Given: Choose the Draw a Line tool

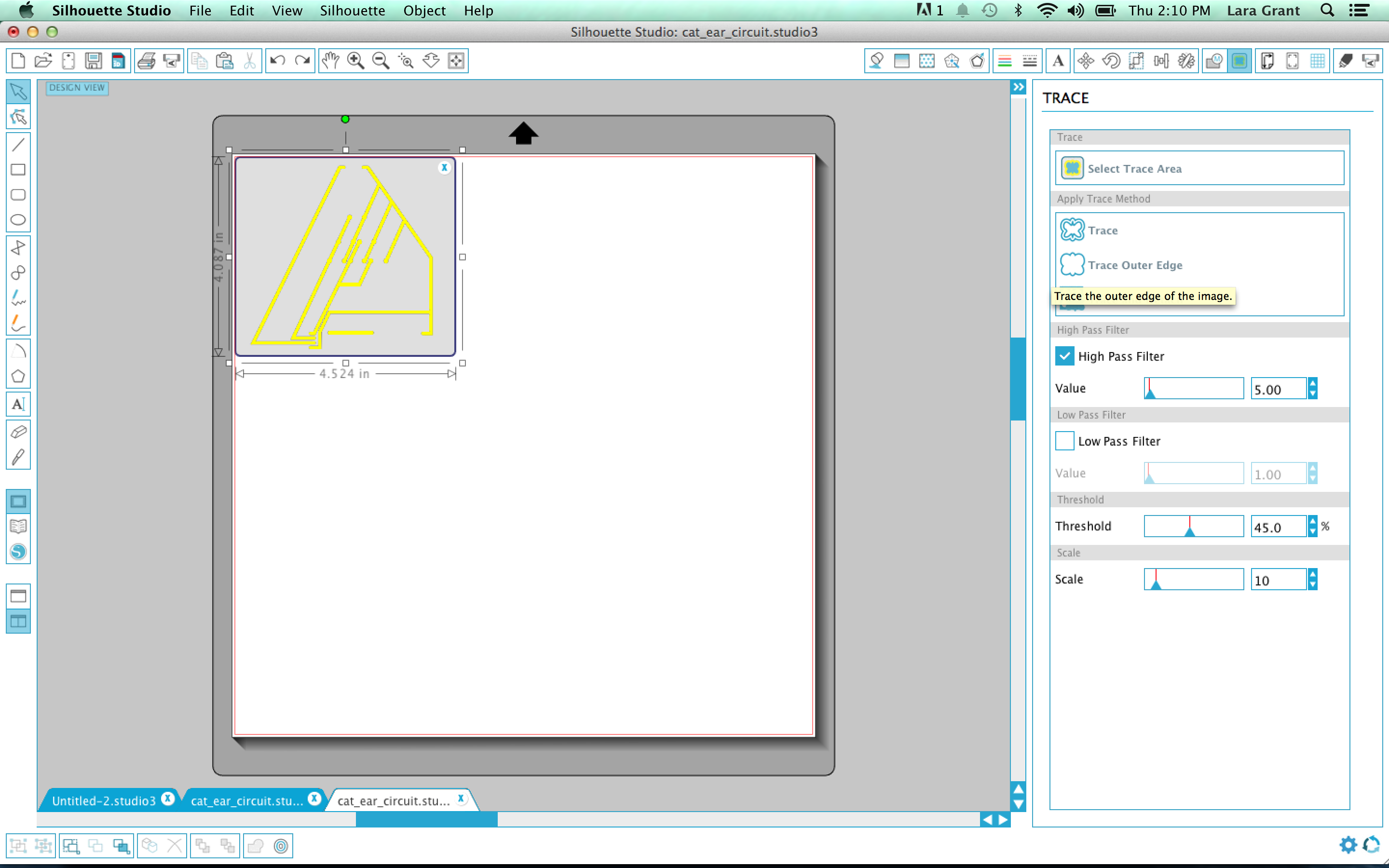Looking at the screenshot, I should pos(18,145).
